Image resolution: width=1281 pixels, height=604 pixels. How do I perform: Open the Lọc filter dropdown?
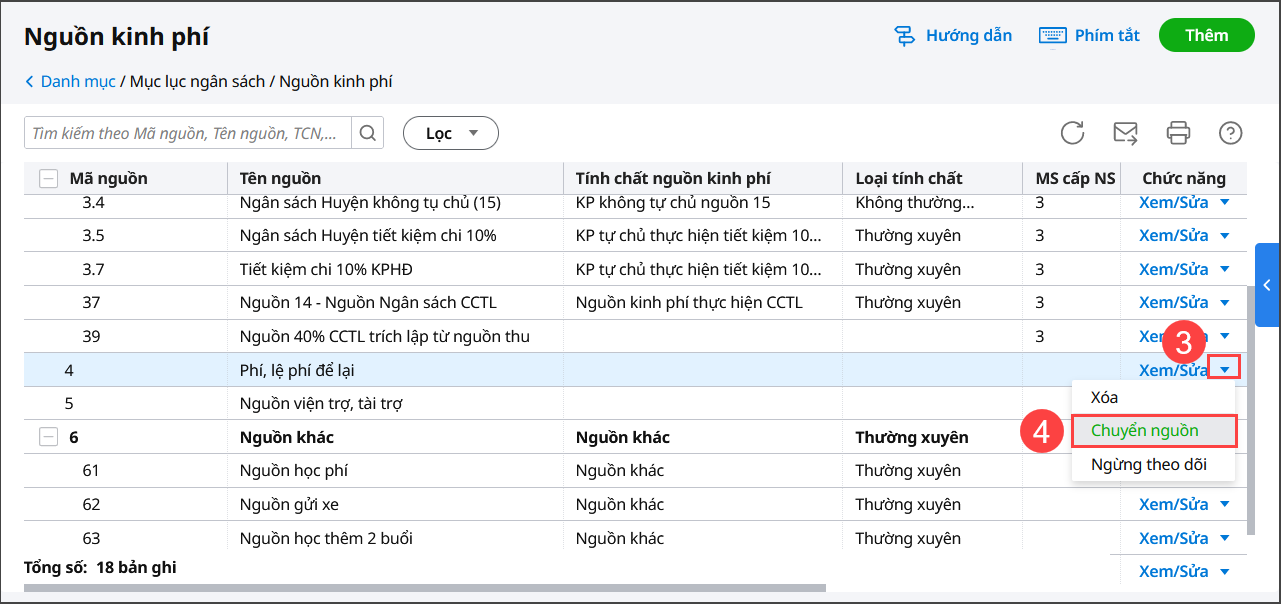point(450,133)
